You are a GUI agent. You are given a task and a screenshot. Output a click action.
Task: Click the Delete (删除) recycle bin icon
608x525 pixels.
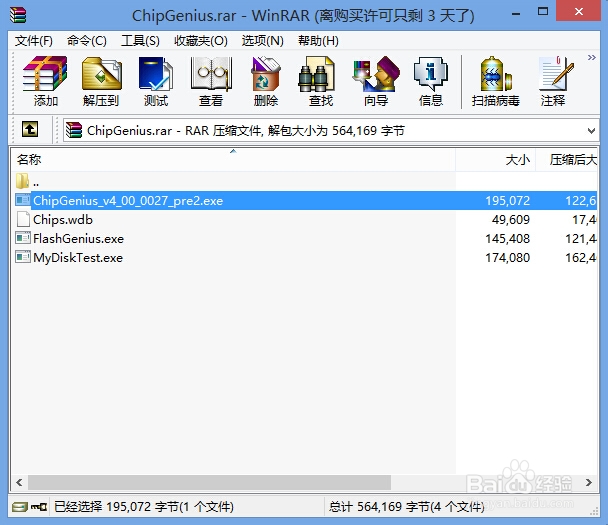266,81
